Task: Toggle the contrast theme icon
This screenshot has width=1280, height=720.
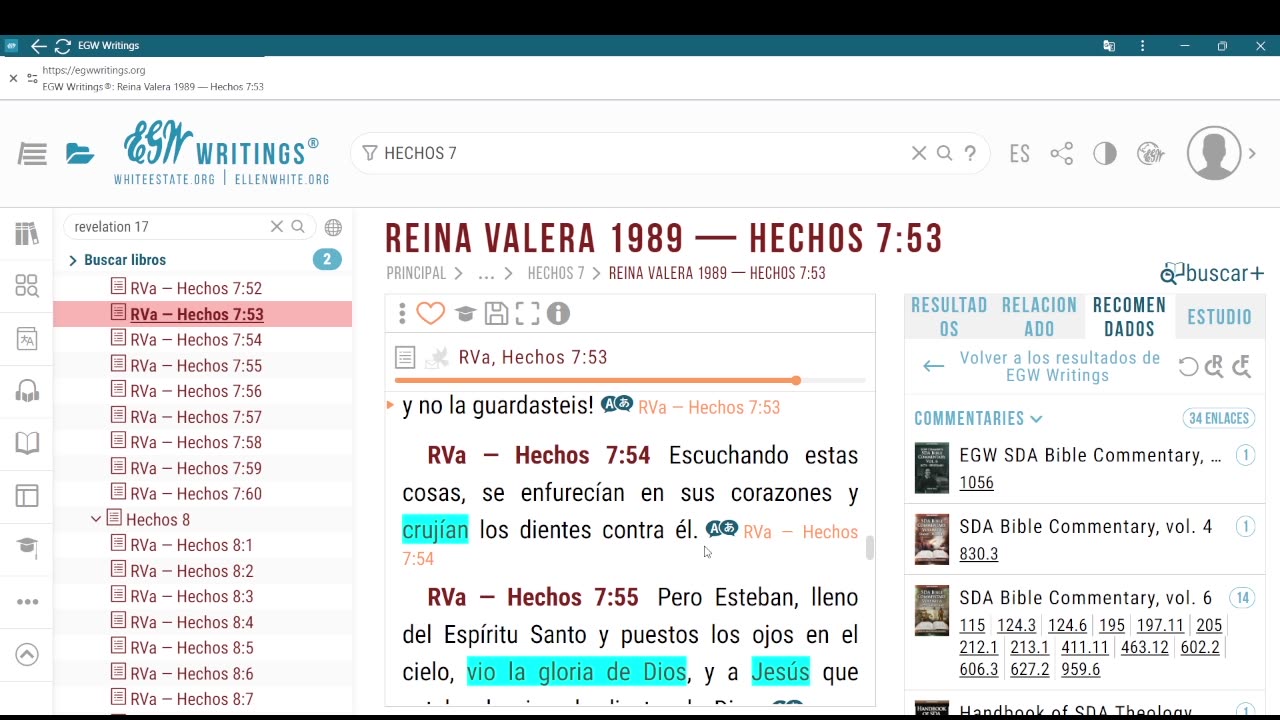Action: [1105, 153]
